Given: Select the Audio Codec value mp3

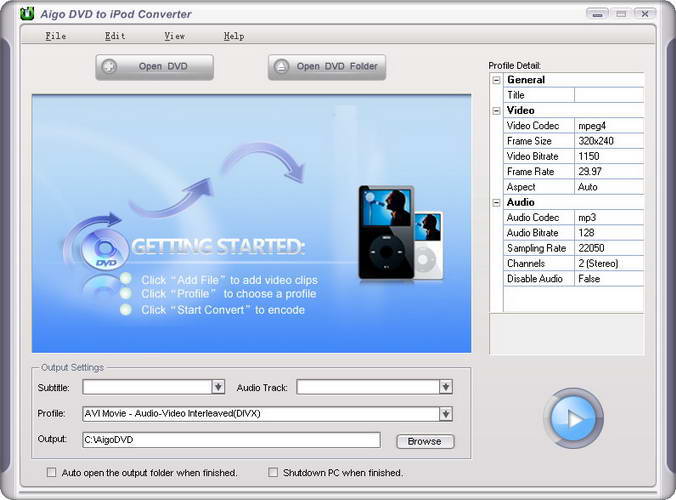Looking at the screenshot, I should 609,217.
